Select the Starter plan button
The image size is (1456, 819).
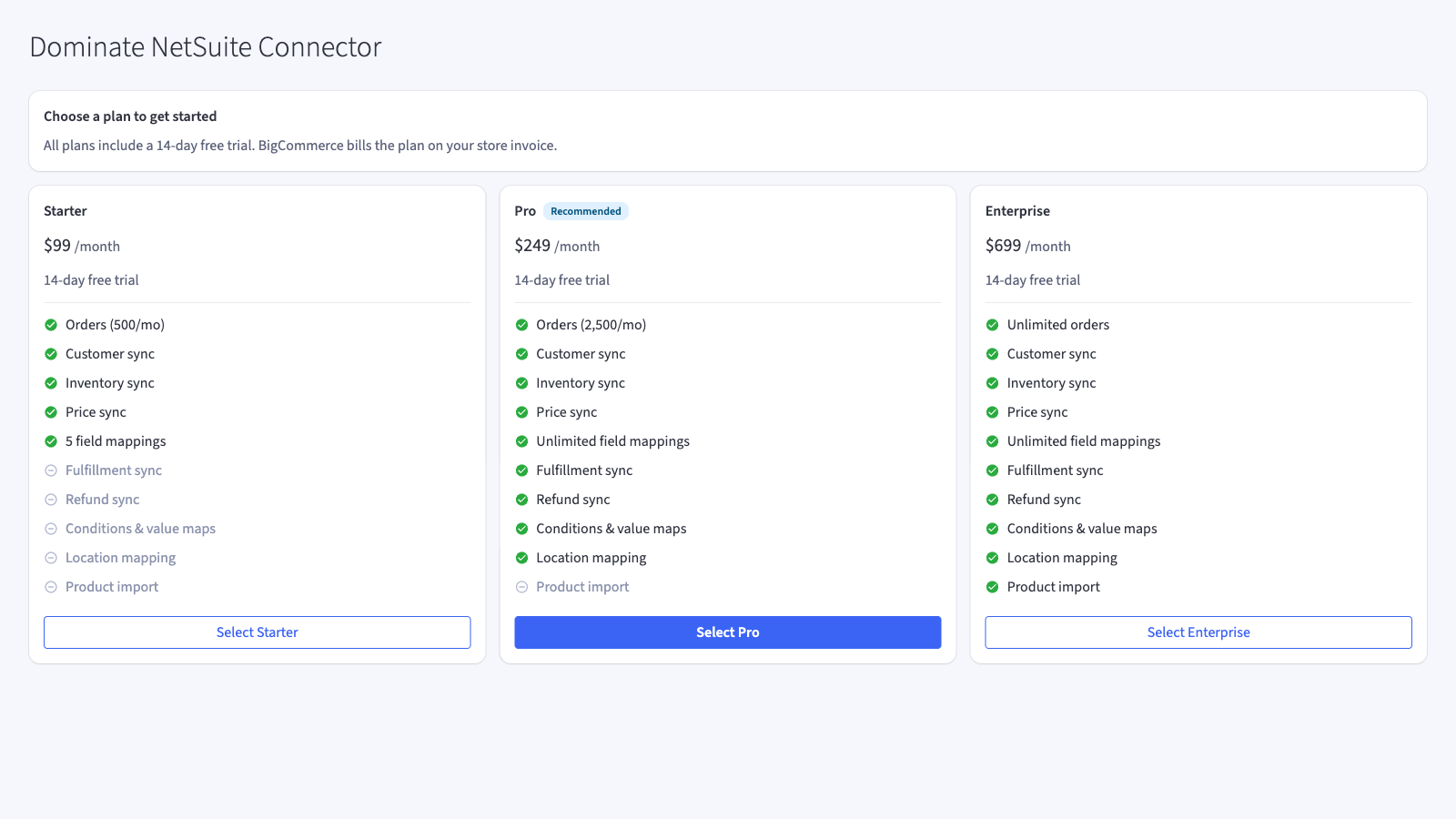[257, 632]
